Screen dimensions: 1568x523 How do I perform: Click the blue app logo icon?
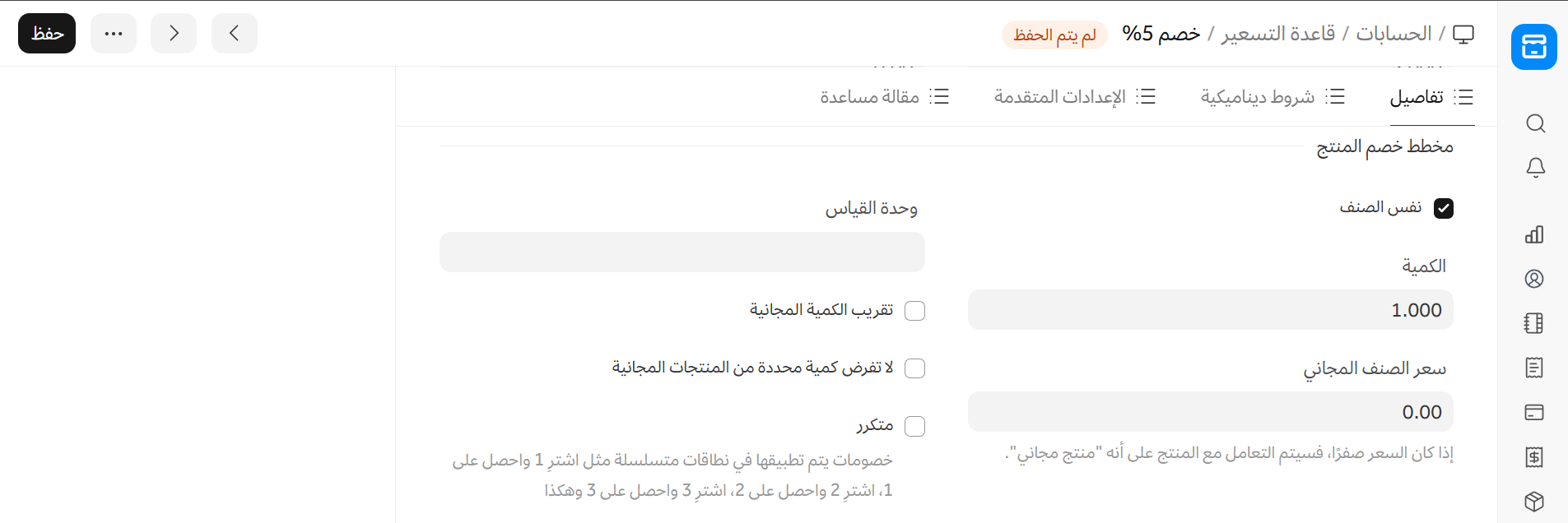[1534, 47]
